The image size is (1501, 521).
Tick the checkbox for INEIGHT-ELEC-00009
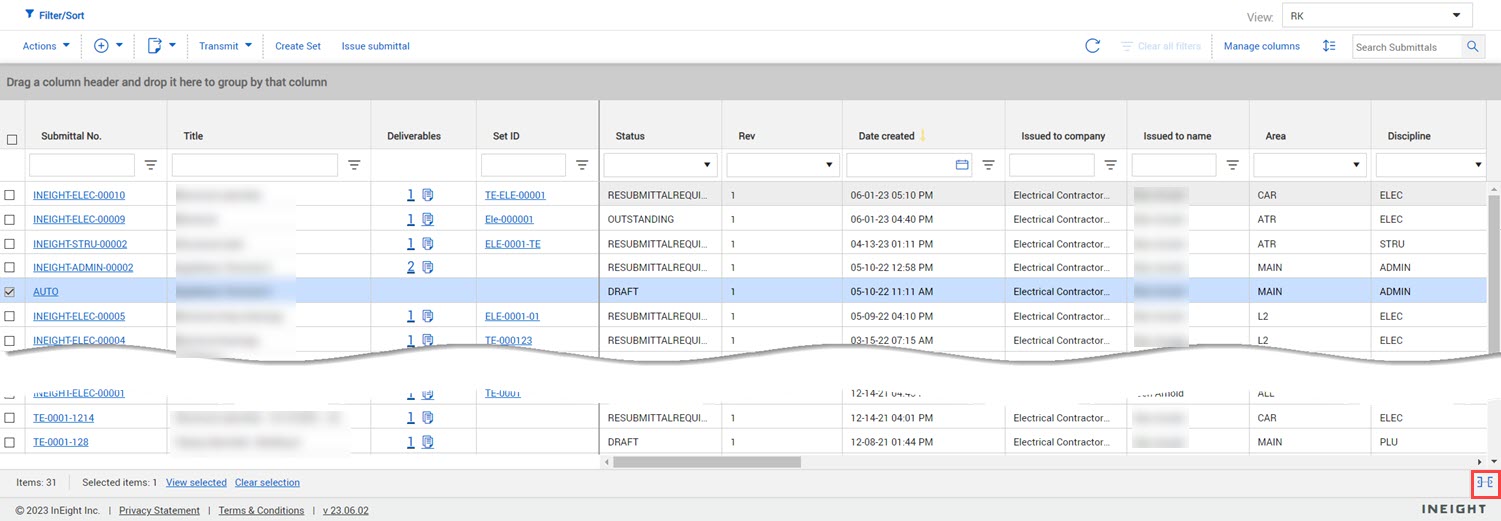coord(10,219)
